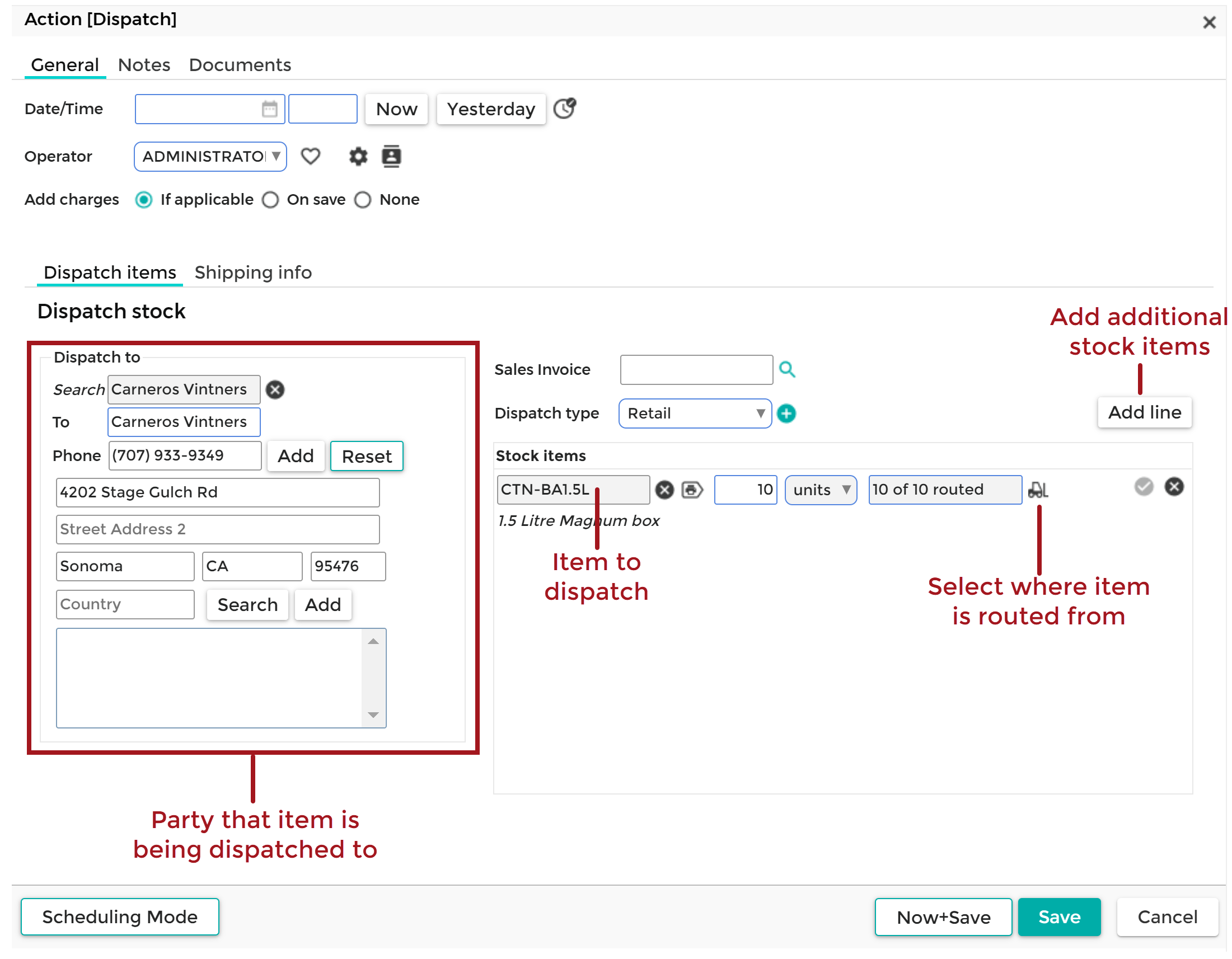Click the 95476 zip code field
The width and height of the screenshot is (1232, 959).
pos(349,567)
